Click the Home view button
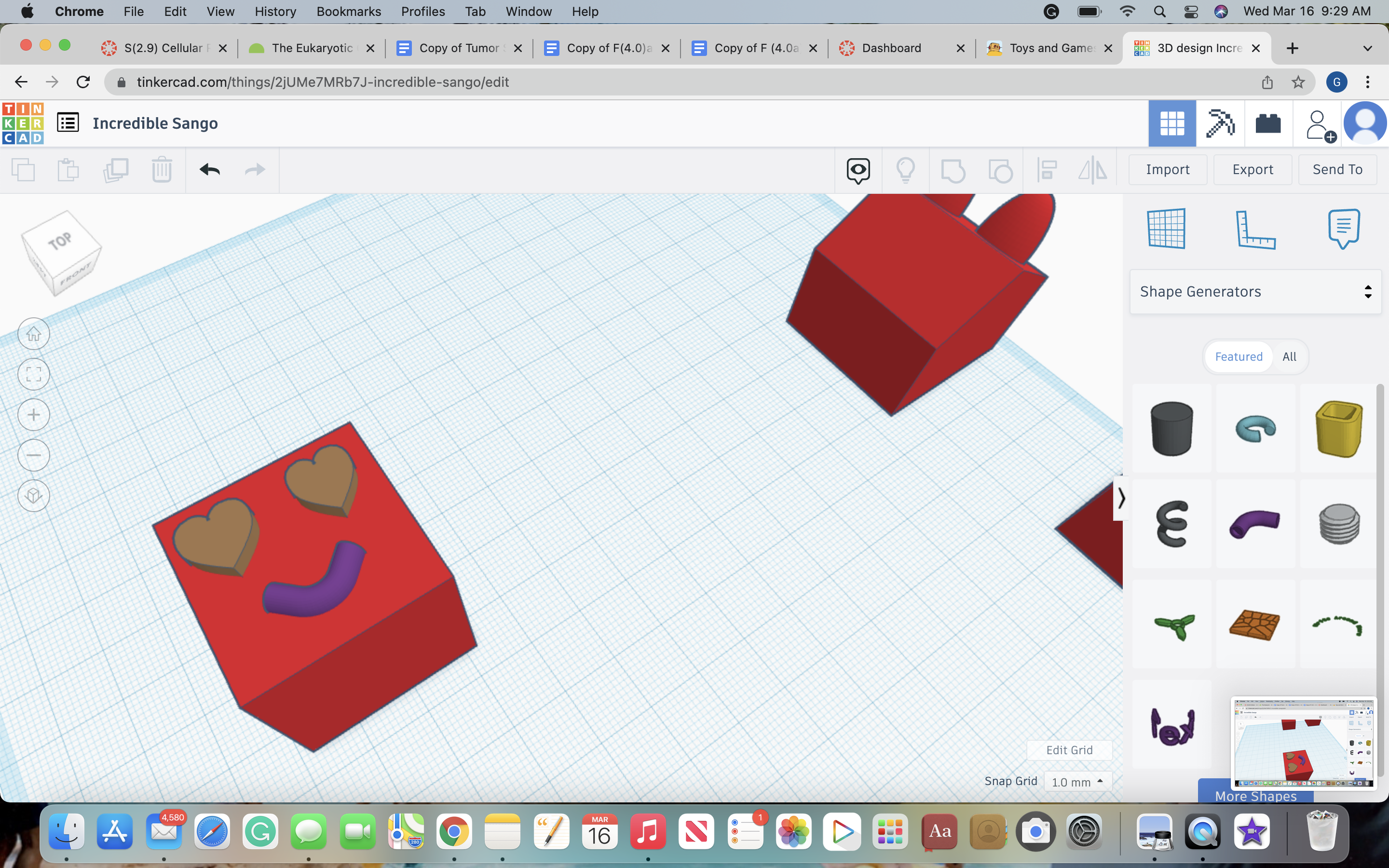The image size is (1389, 868). tap(34, 334)
